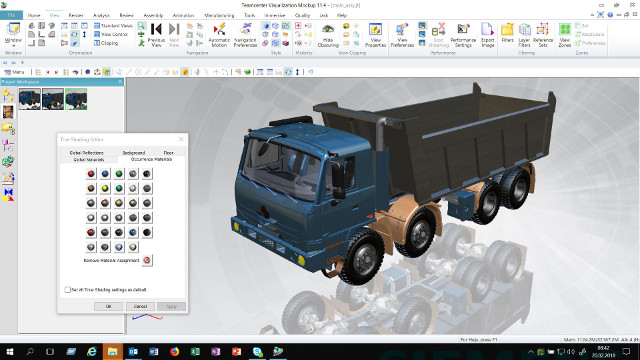Viewport: 640px width, 360px height.
Task: Click the View Zones icon
Action: coord(564,29)
